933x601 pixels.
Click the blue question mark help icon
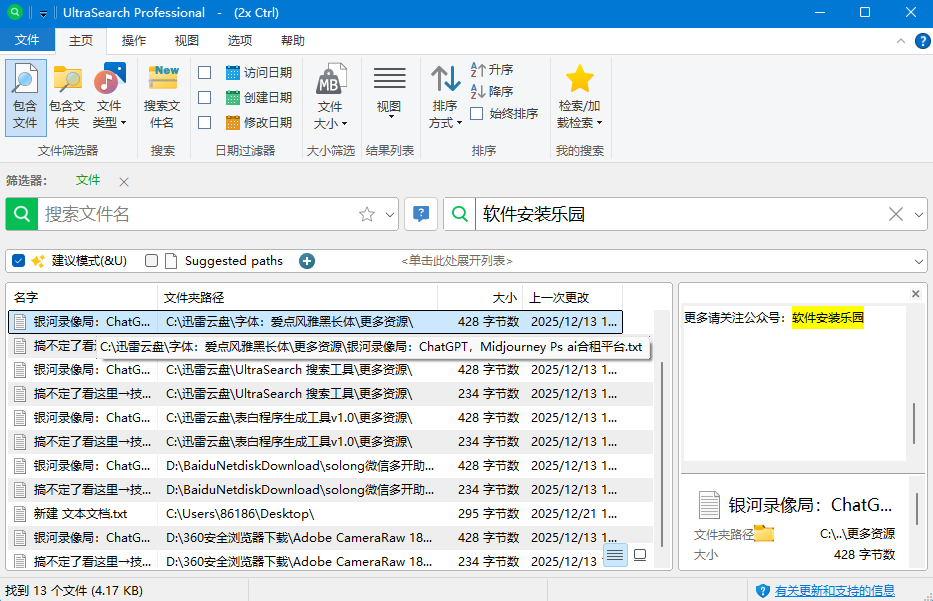click(x=421, y=213)
